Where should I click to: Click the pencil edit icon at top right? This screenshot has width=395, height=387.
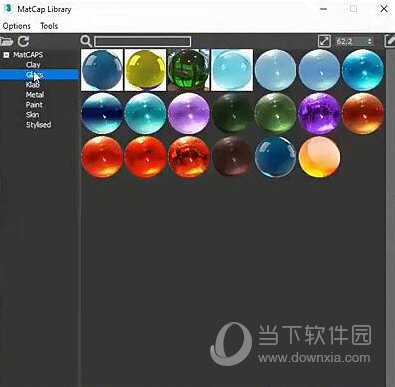click(x=390, y=41)
